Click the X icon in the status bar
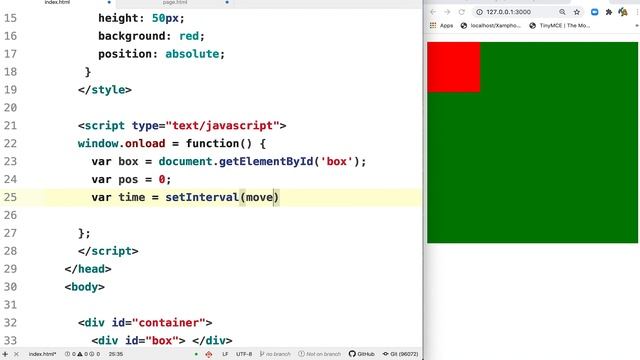640x360 pixels. tap(16, 354)
